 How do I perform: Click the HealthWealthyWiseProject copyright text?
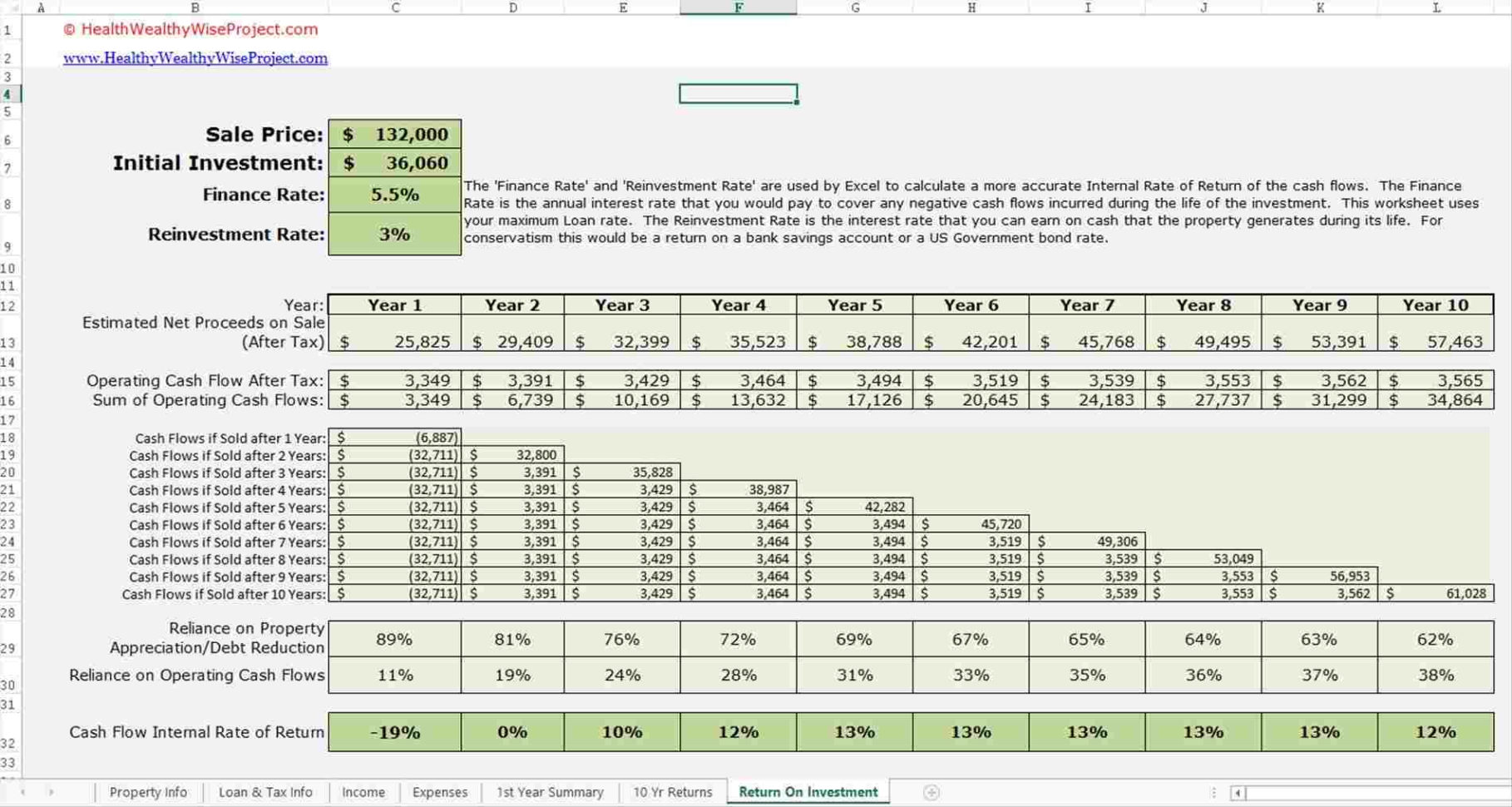pos(190,29)
